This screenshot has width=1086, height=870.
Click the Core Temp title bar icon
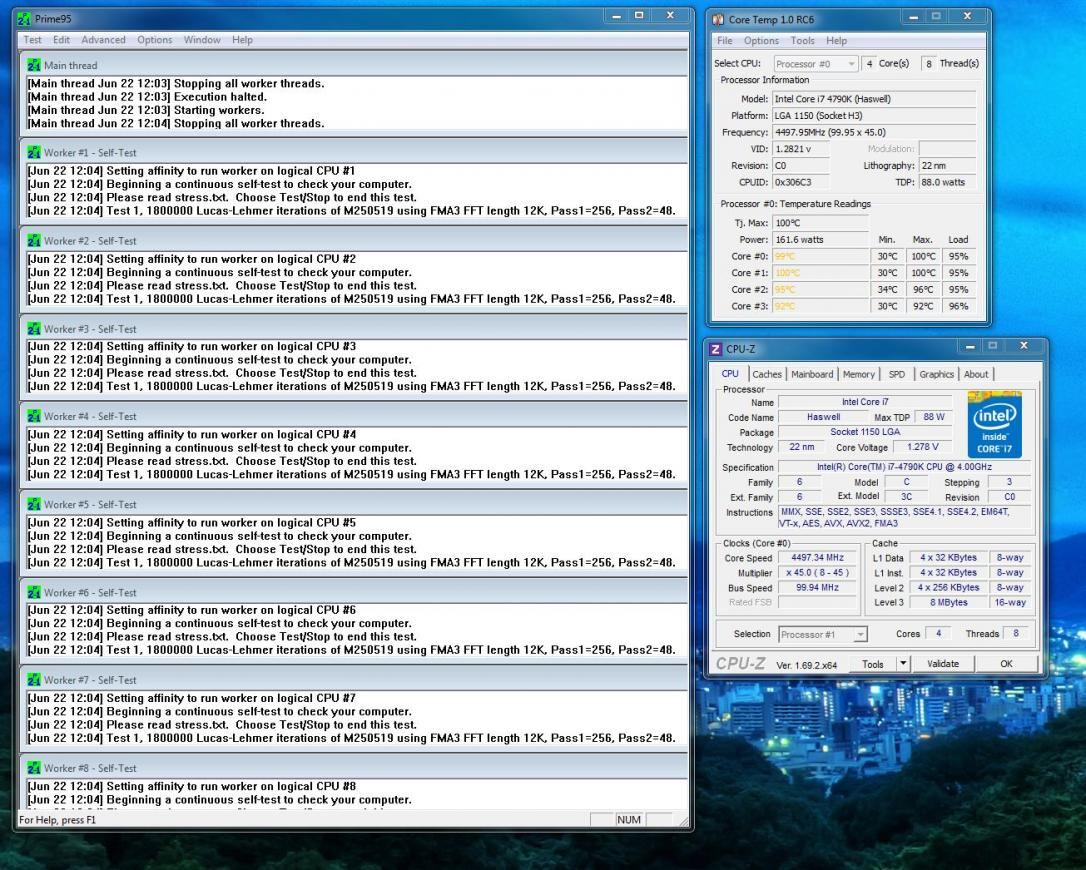coord(719,19)
